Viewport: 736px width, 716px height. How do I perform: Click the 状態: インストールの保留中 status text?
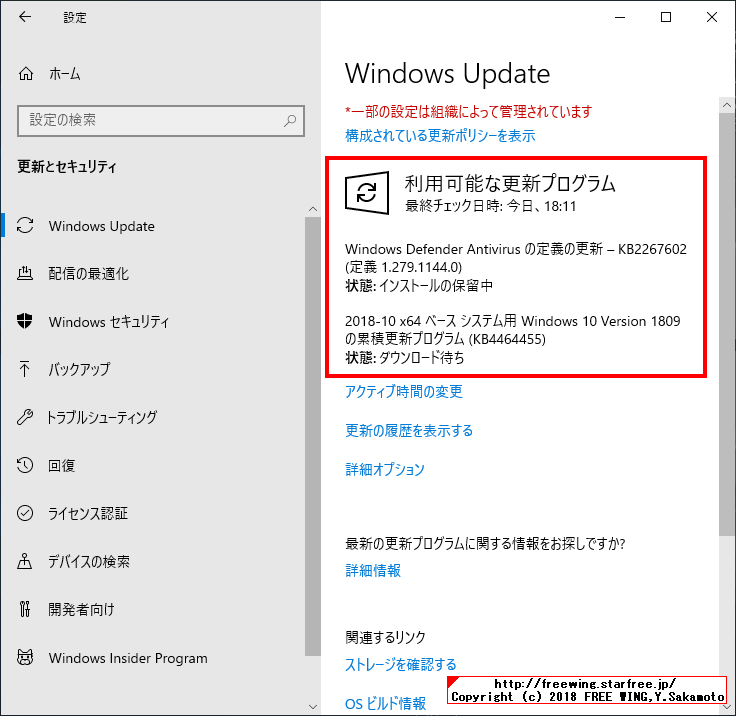419,285
